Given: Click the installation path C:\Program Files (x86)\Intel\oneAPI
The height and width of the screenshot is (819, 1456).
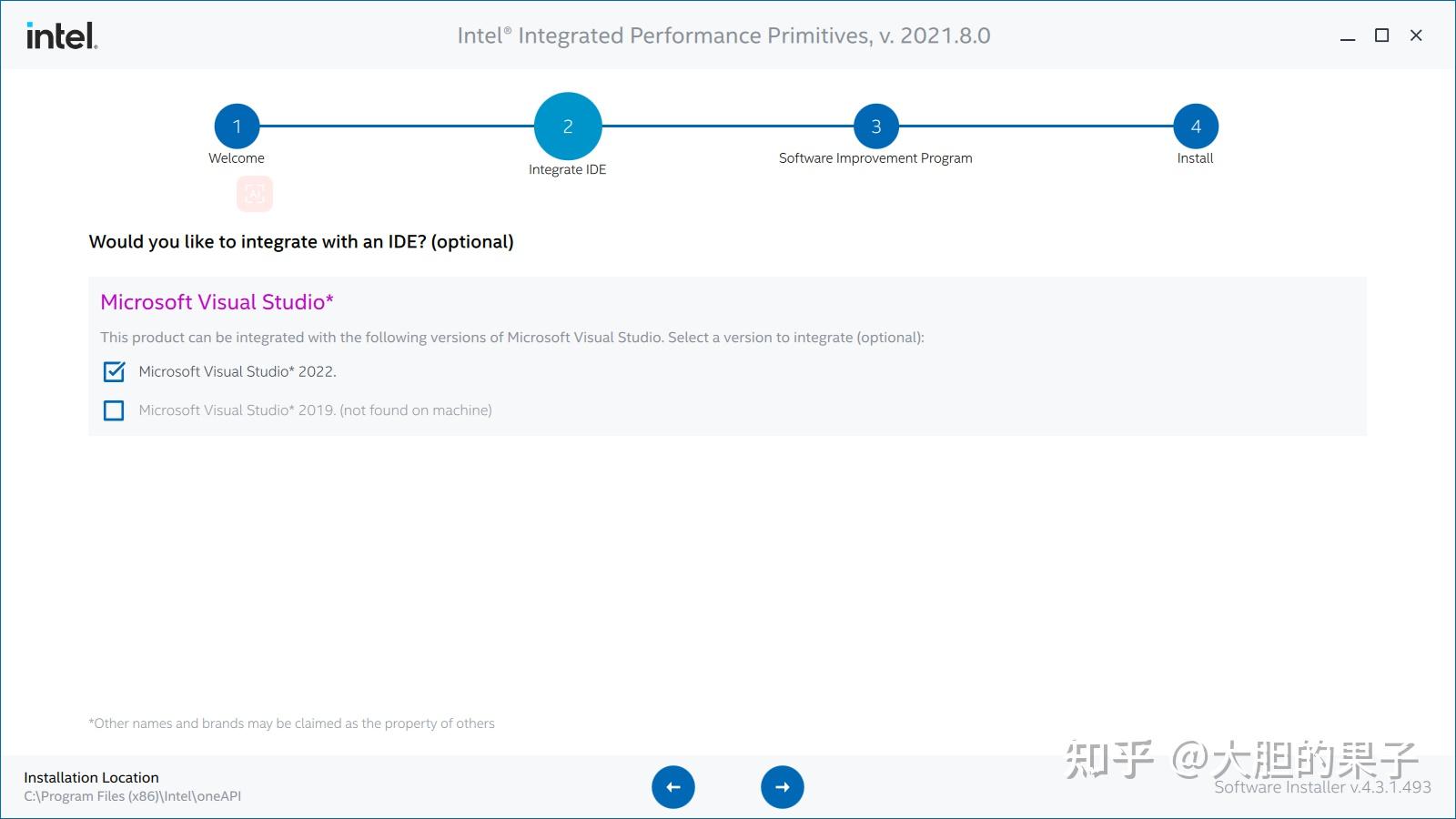Looking at the screenshot, I should [x=133, y=795].
